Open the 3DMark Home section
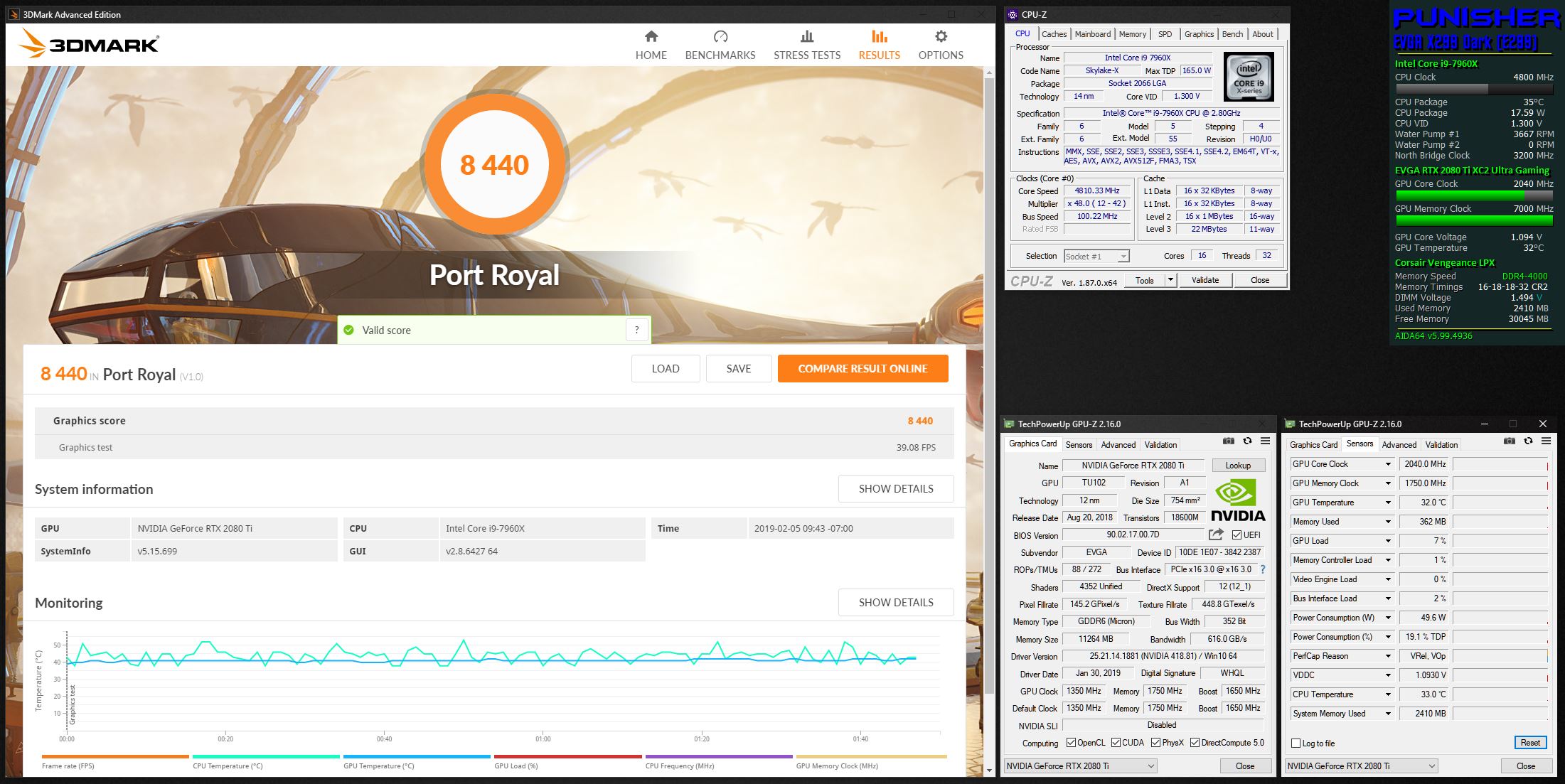This screenshot has height=784, width=1565. pyautogui.click(x=651, y=45)
